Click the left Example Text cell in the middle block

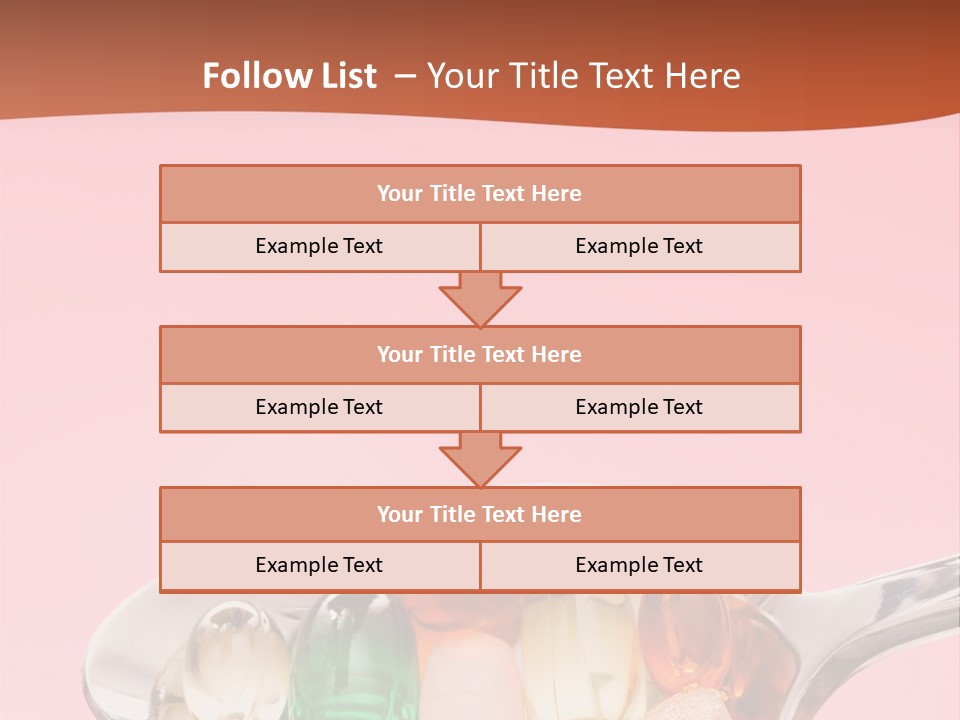click(319, 407)
